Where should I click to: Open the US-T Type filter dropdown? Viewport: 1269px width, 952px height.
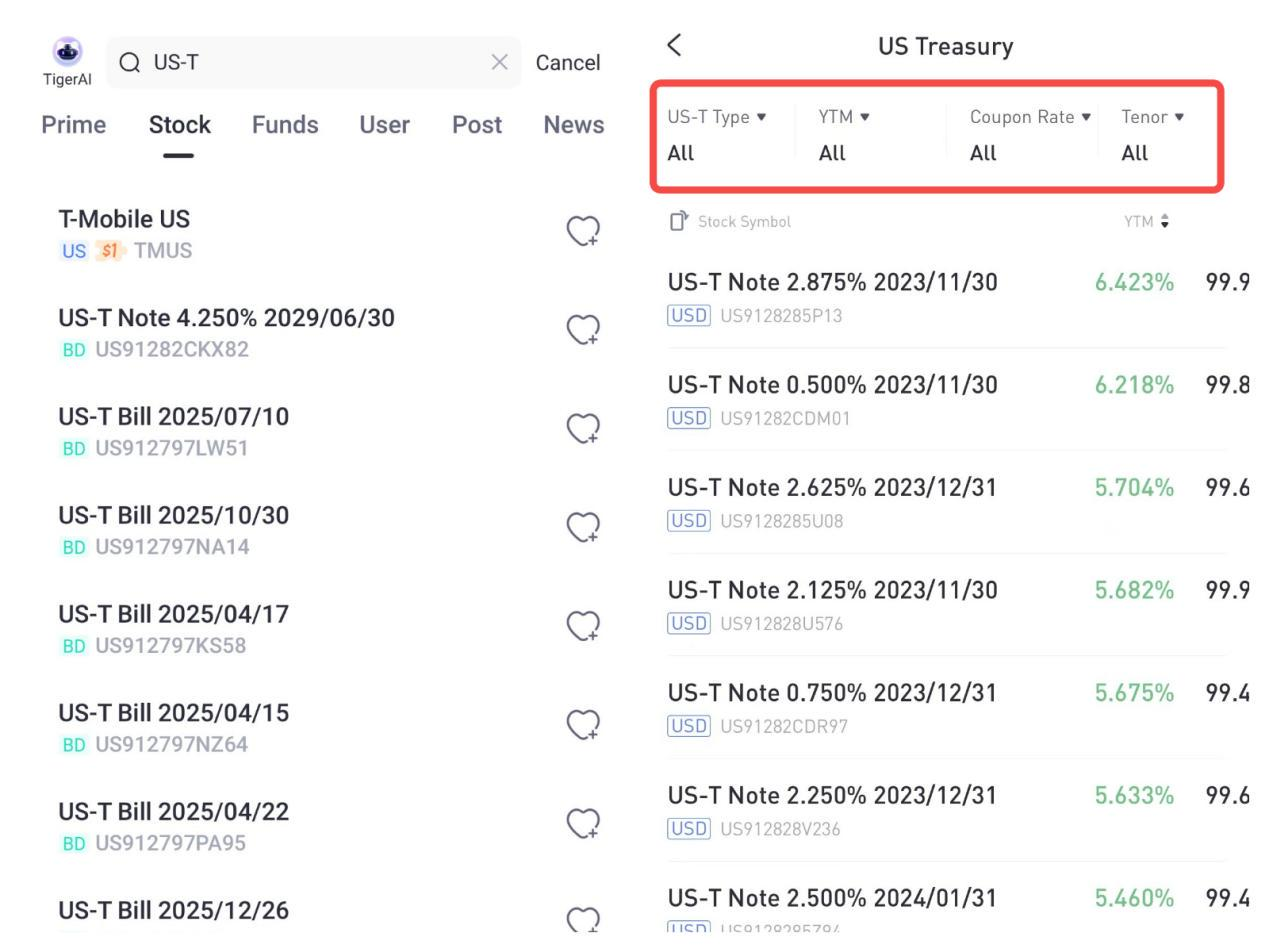(717, 117)
